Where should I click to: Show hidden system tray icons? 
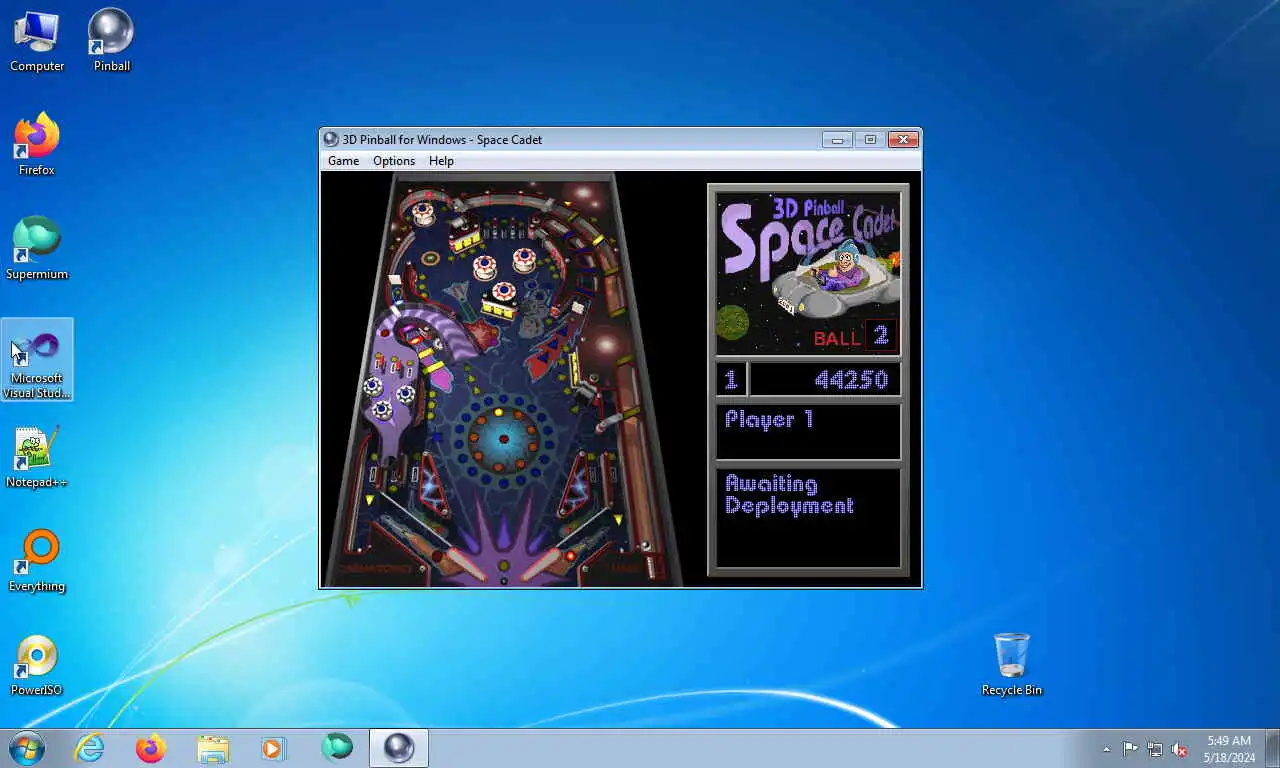(1106, 749)
